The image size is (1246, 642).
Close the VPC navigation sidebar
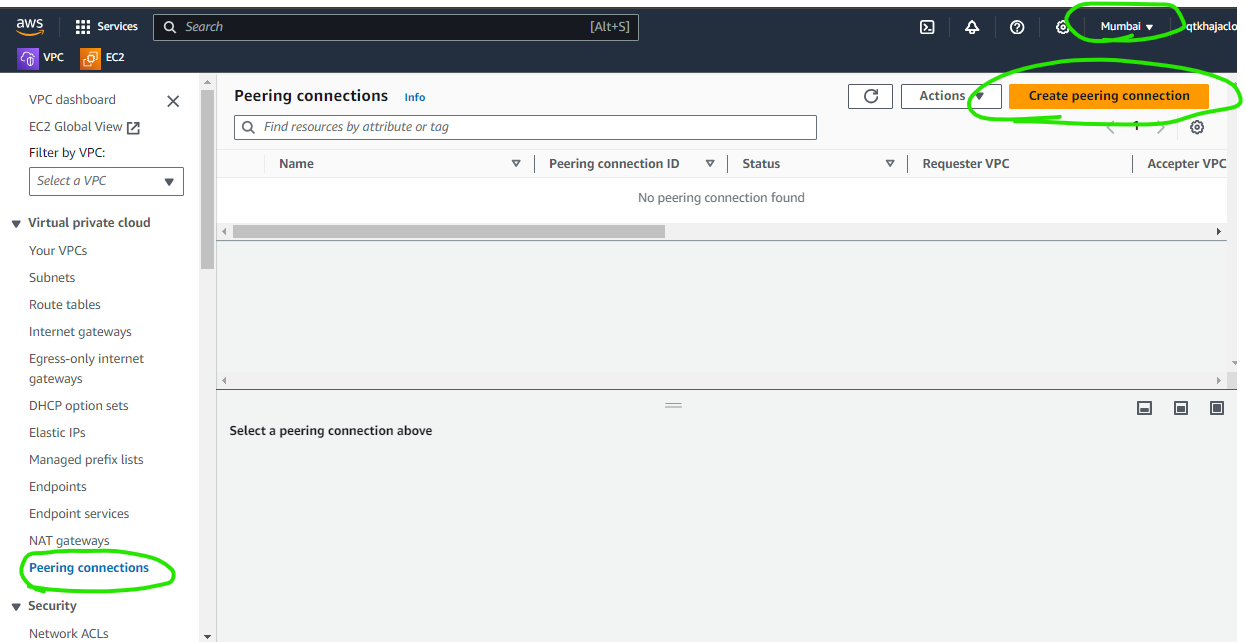(173, 101)
